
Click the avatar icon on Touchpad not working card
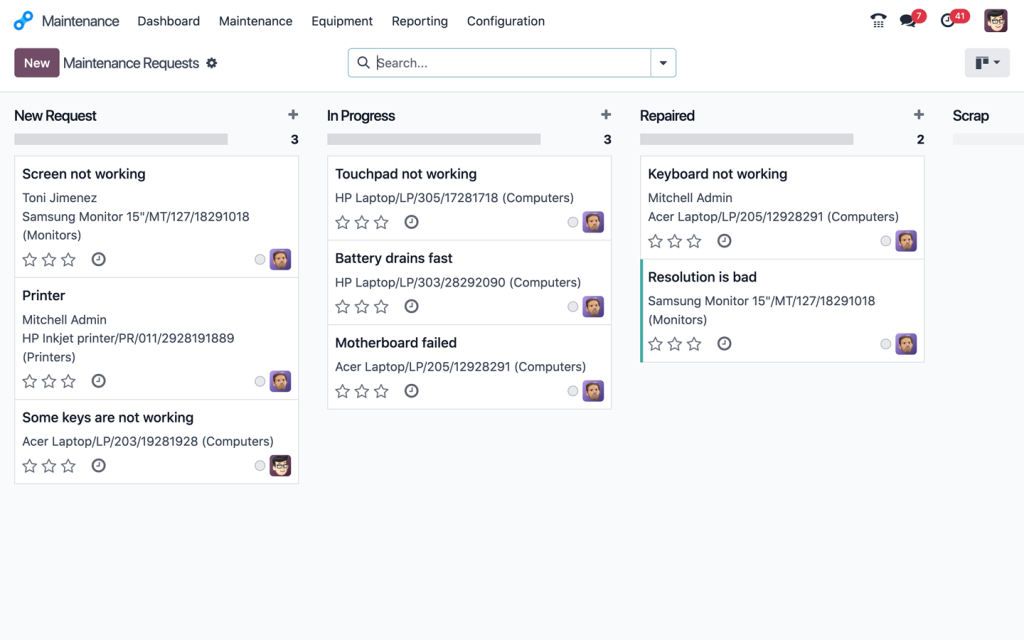pyautogui.click(x=593, y=222)
